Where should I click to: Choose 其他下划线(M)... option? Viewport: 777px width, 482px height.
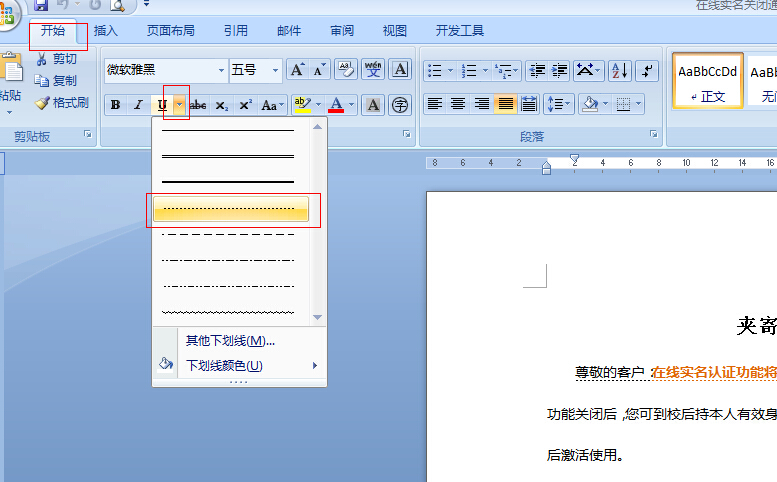pos(230,341)
